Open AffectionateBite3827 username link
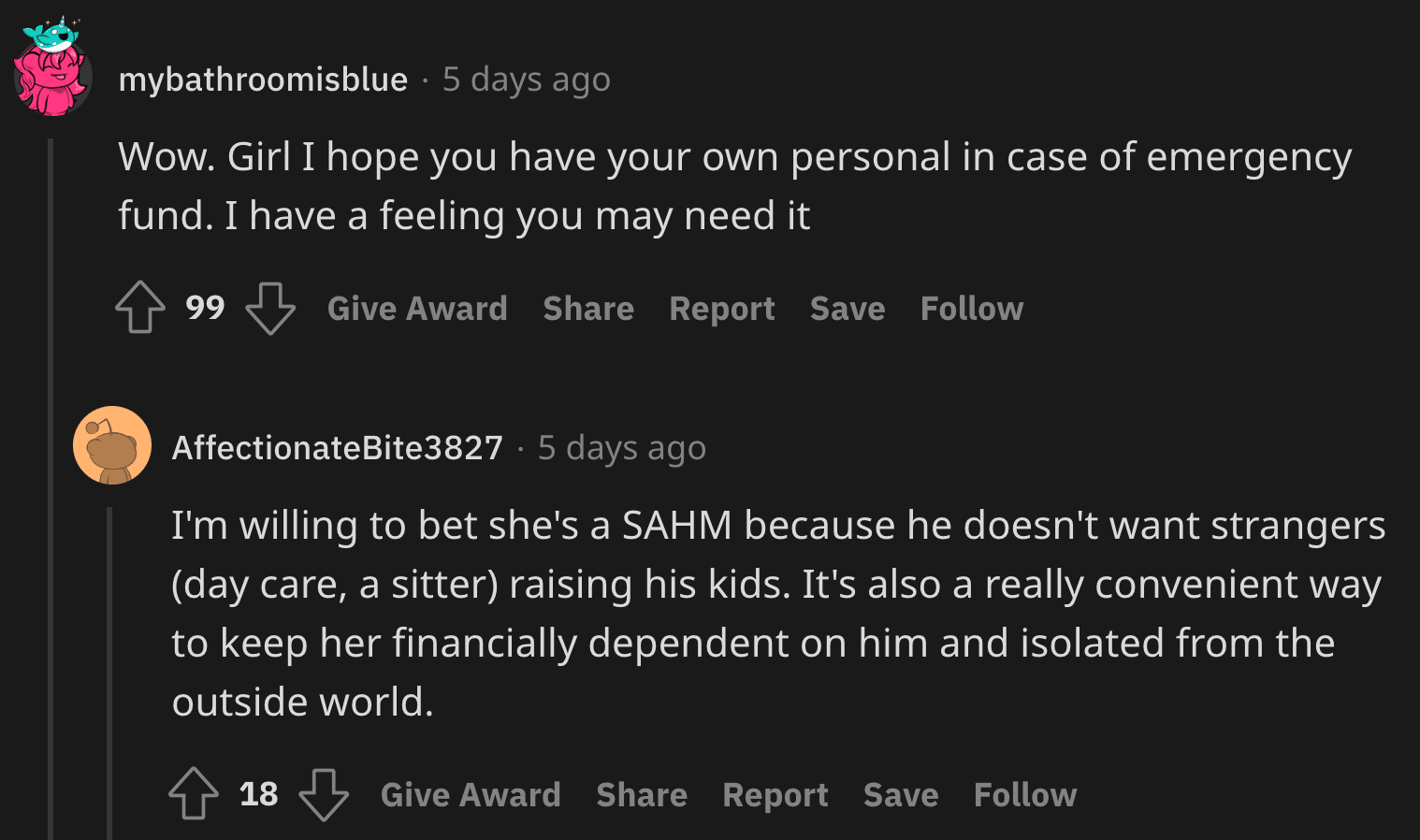The image size is (1420, 840). pos(338,448)
